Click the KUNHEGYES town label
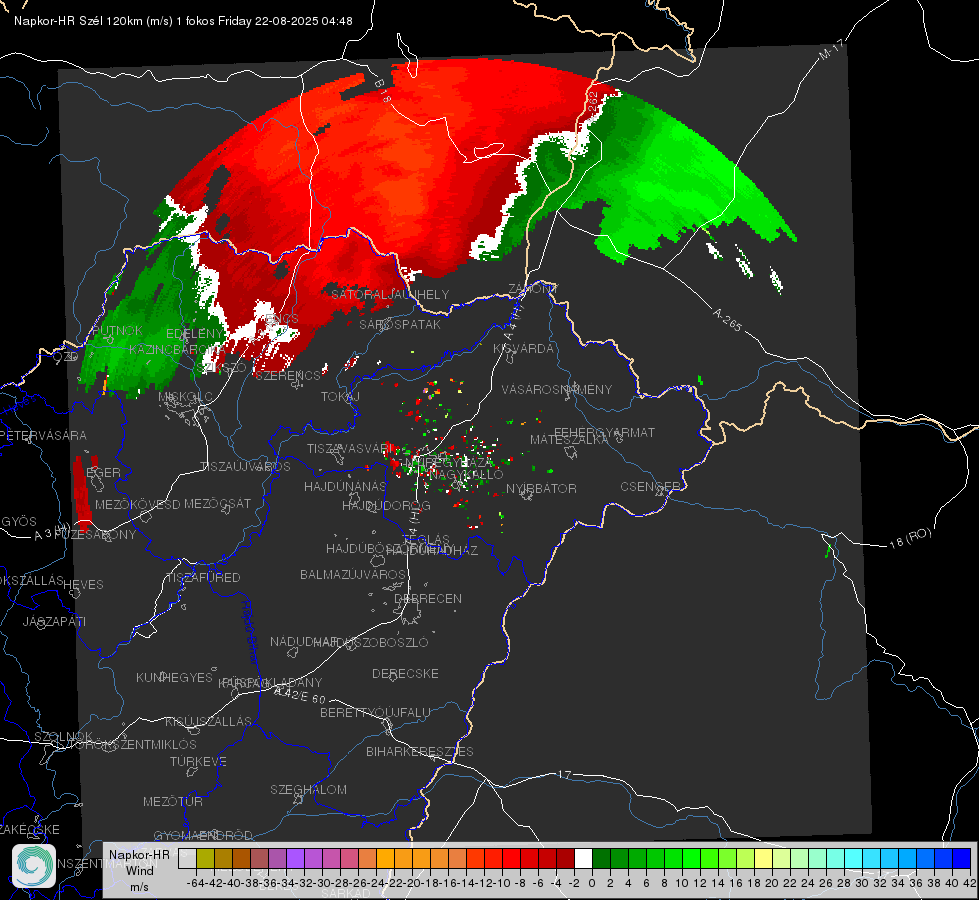 pyautogui.click(x=174, y=677)
